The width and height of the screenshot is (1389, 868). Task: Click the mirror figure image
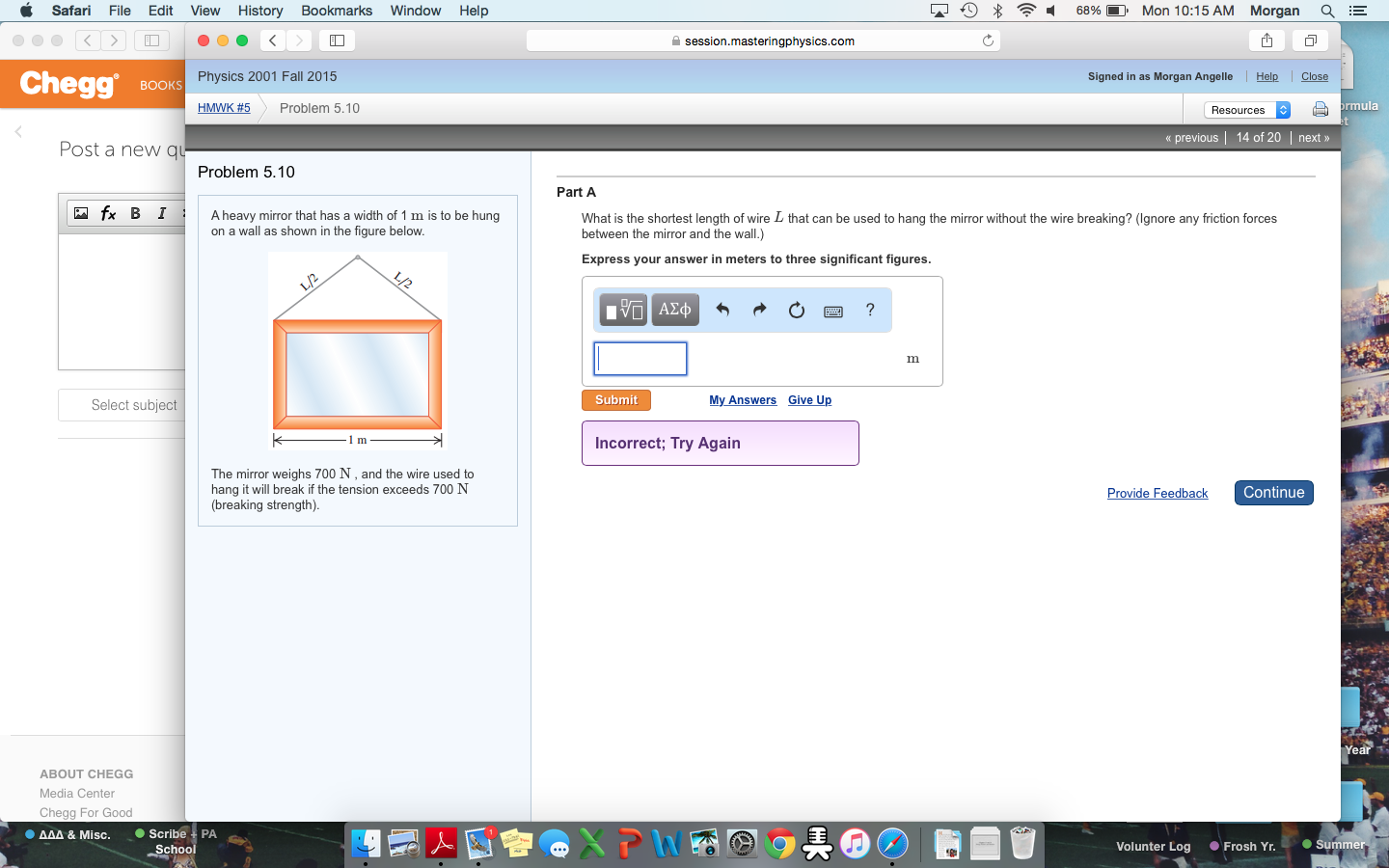click(x=358, y=351)
